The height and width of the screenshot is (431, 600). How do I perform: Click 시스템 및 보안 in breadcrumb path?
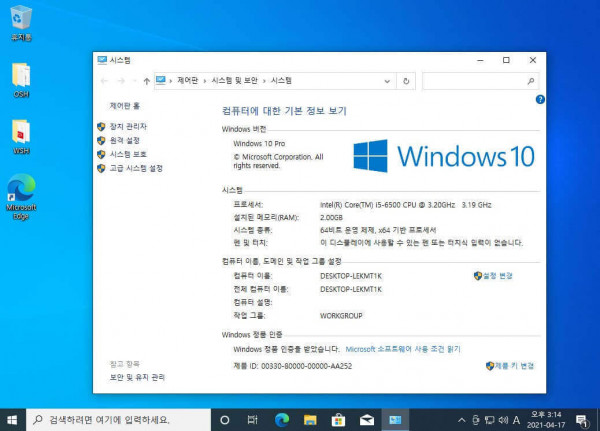click(x=235, y=80)
